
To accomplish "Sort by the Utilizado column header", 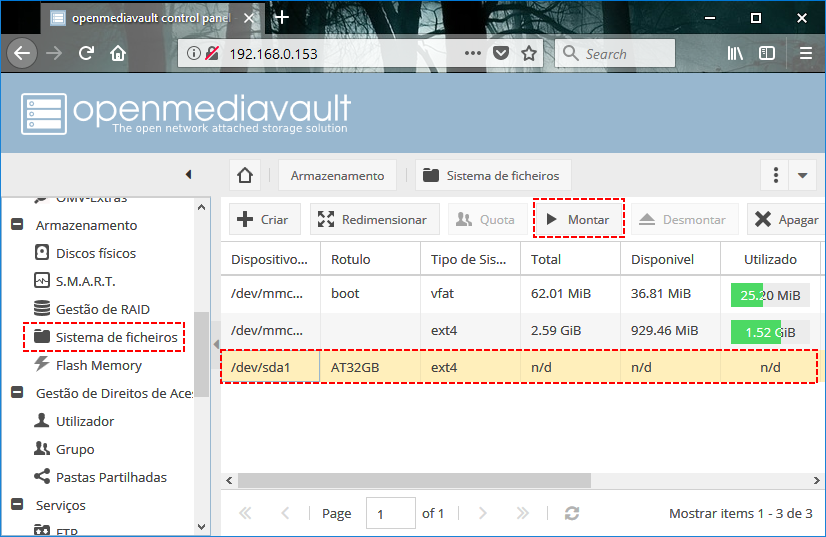I will pos(770,259).
